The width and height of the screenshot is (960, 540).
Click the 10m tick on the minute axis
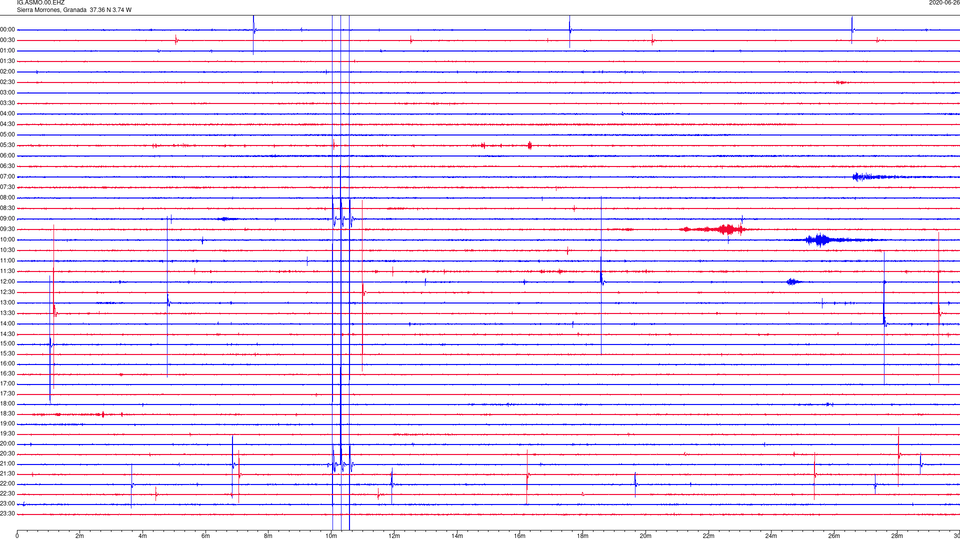(x=331, y=536)
